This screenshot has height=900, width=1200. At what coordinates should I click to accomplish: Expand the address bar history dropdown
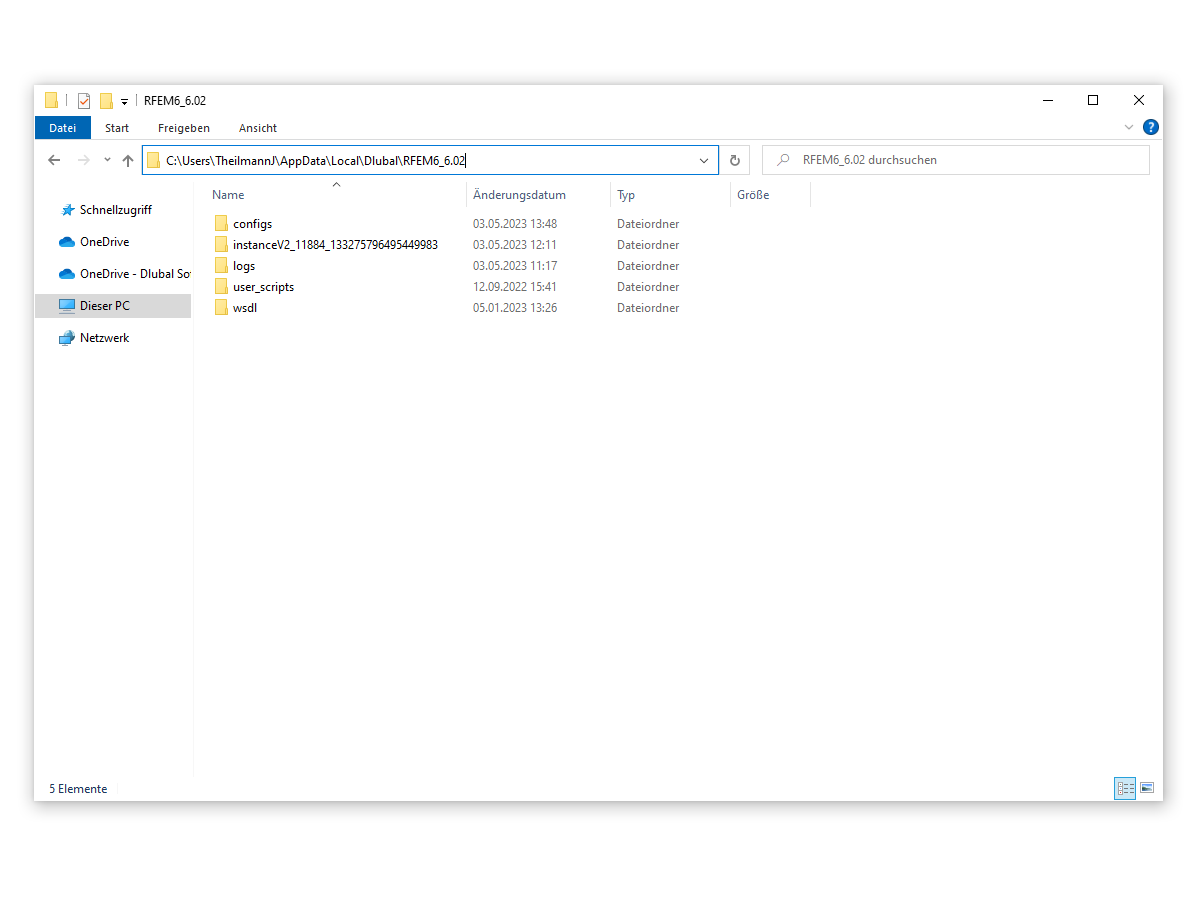click(x=704, y=160)
